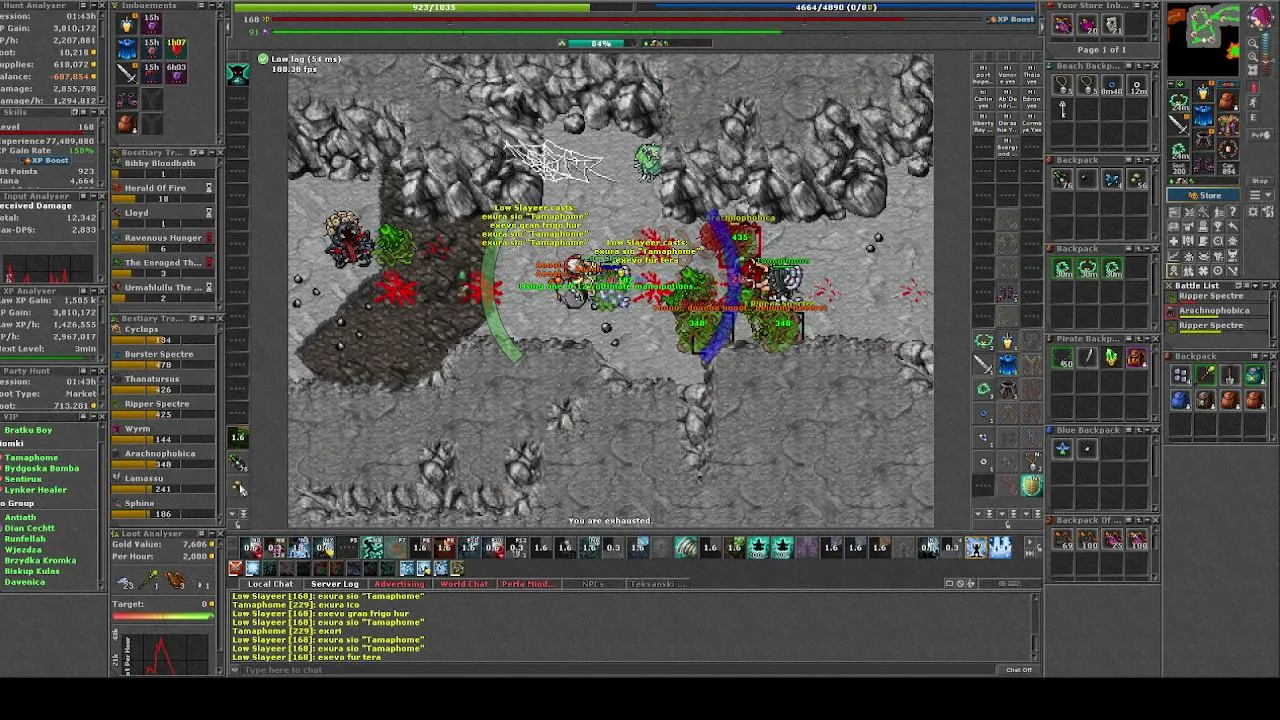The image size is (1280, 720).
Task: Pick the key in Beach Backpack
Action: point(1062,110)
